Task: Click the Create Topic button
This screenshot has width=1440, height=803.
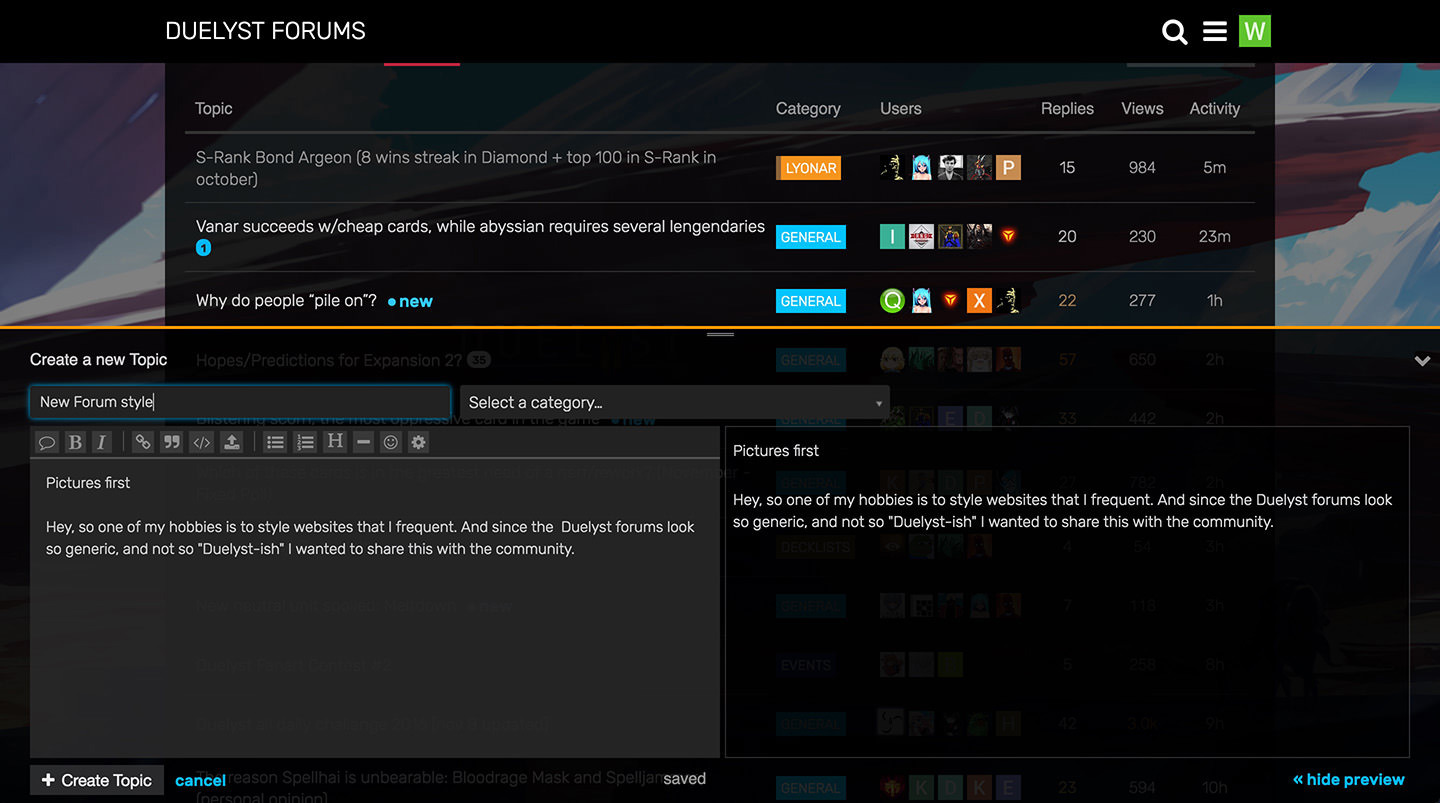Action: point(97,780)
